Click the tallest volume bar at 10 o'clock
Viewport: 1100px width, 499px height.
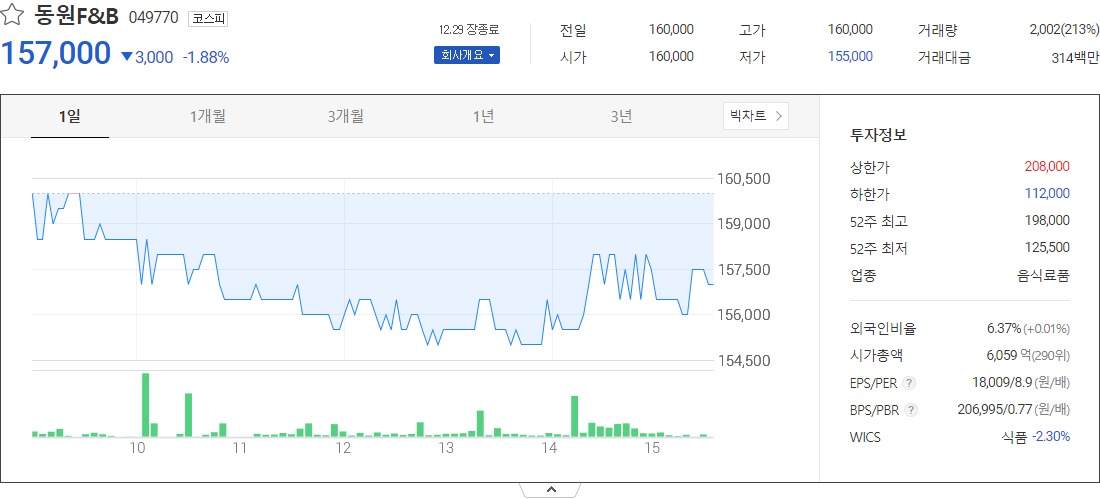tap(146, 405)
